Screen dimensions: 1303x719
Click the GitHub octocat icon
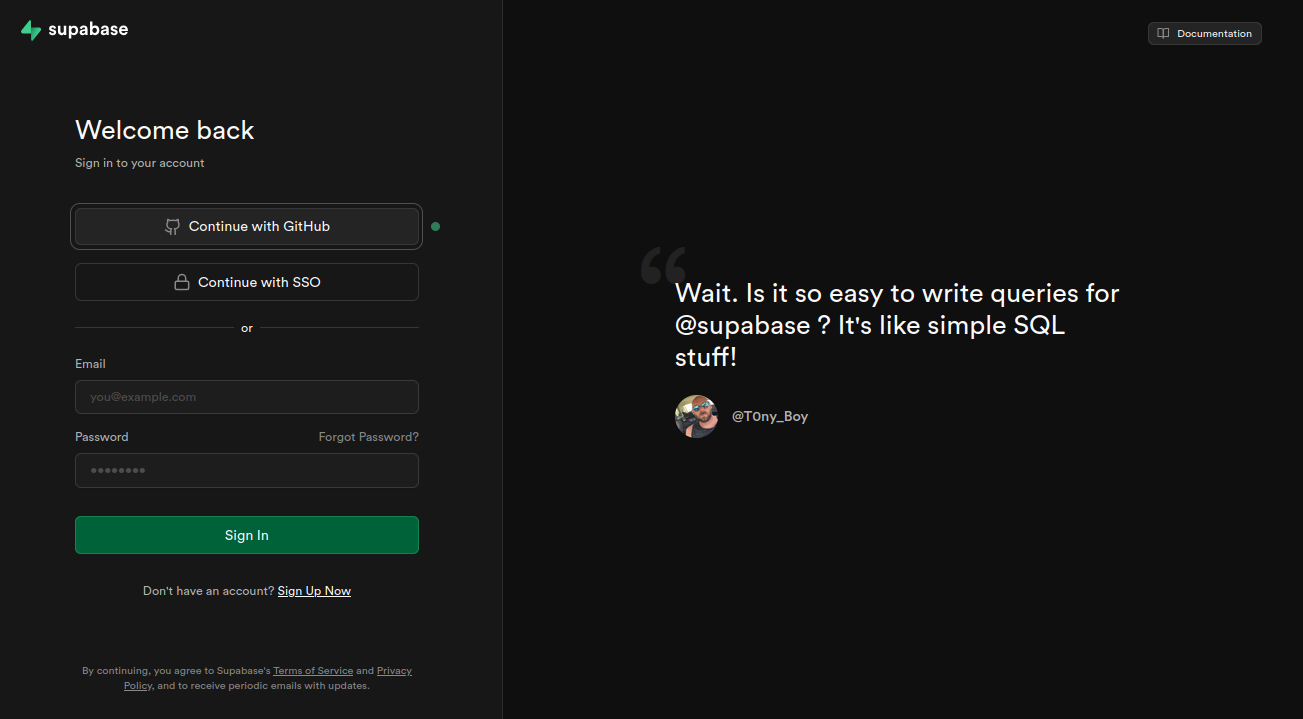click(173, 227)
